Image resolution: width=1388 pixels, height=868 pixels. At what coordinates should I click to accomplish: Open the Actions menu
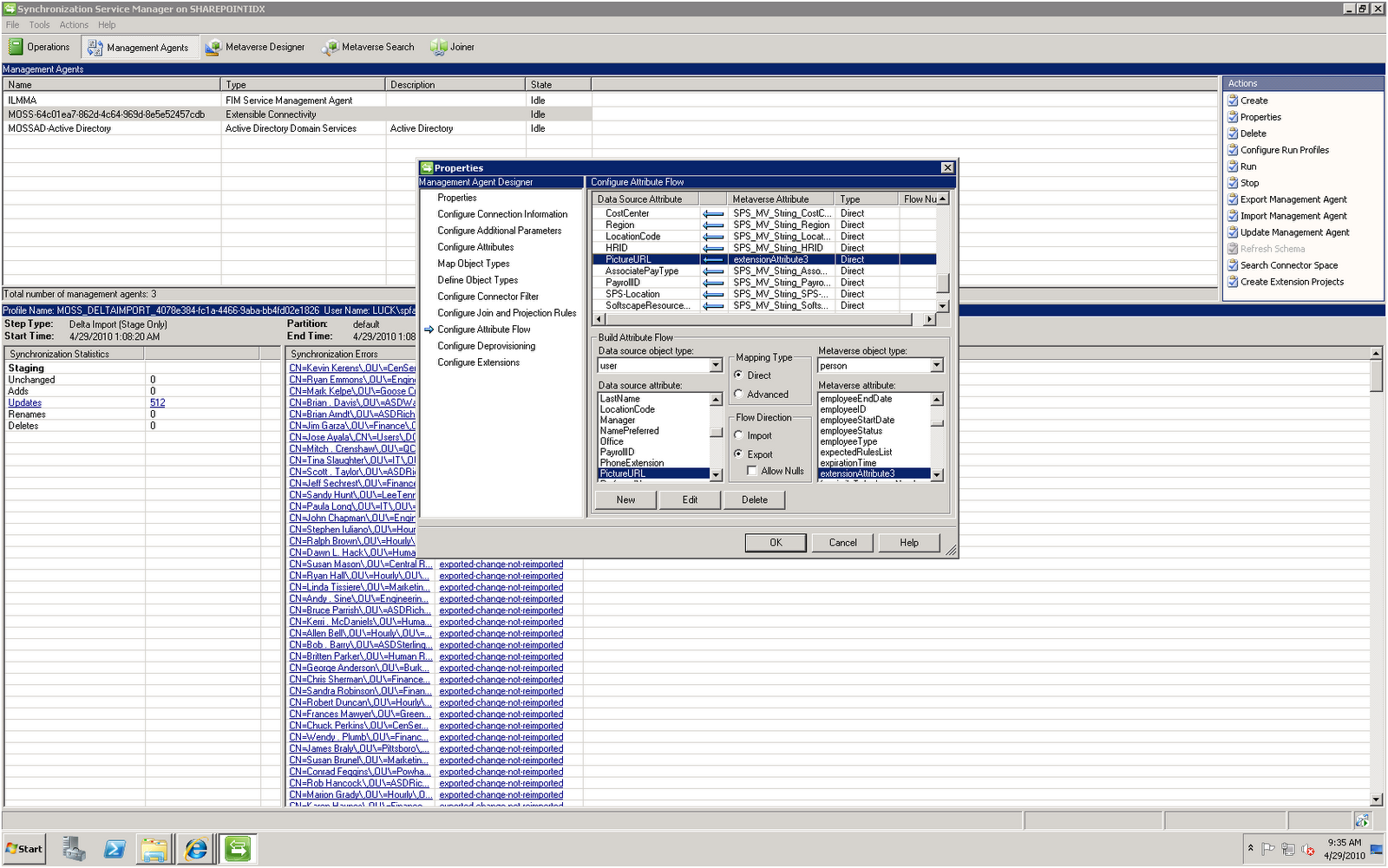coord(74,24)
